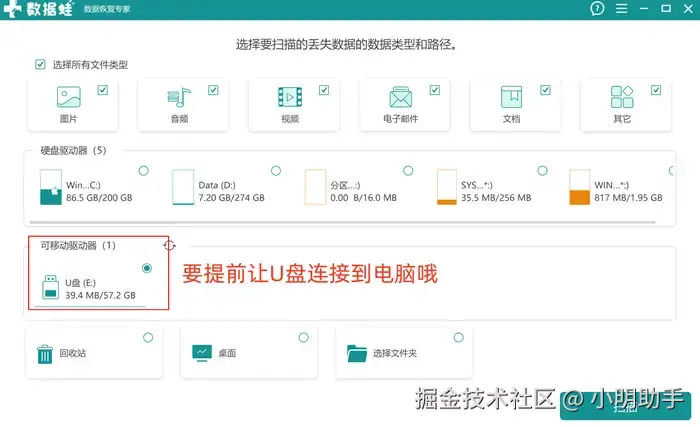Click the 可移动驱动器 (1) header
This screenshot has width=700, height=427.
point(78,245)
